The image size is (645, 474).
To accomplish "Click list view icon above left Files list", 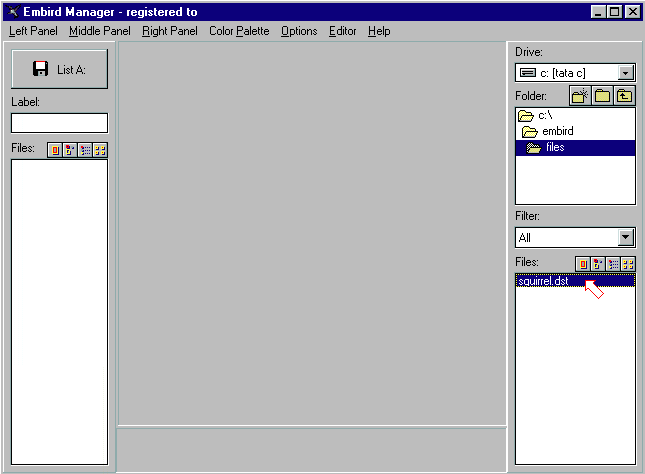I will click(85, 150).
